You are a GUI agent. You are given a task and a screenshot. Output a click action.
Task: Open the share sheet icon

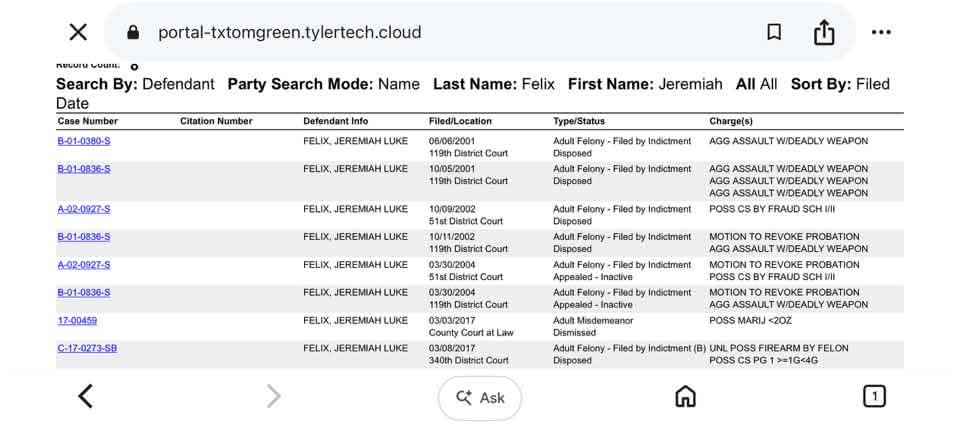point(824,32)
